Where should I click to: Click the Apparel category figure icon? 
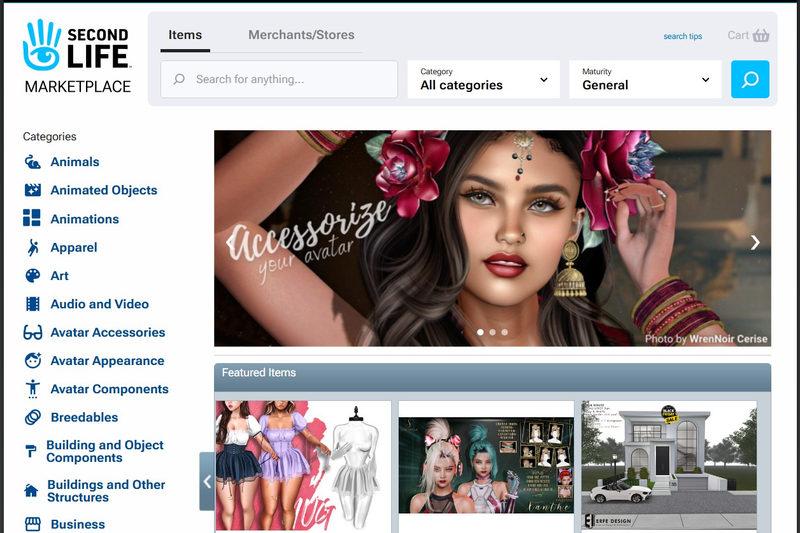(x=33, y=247)
